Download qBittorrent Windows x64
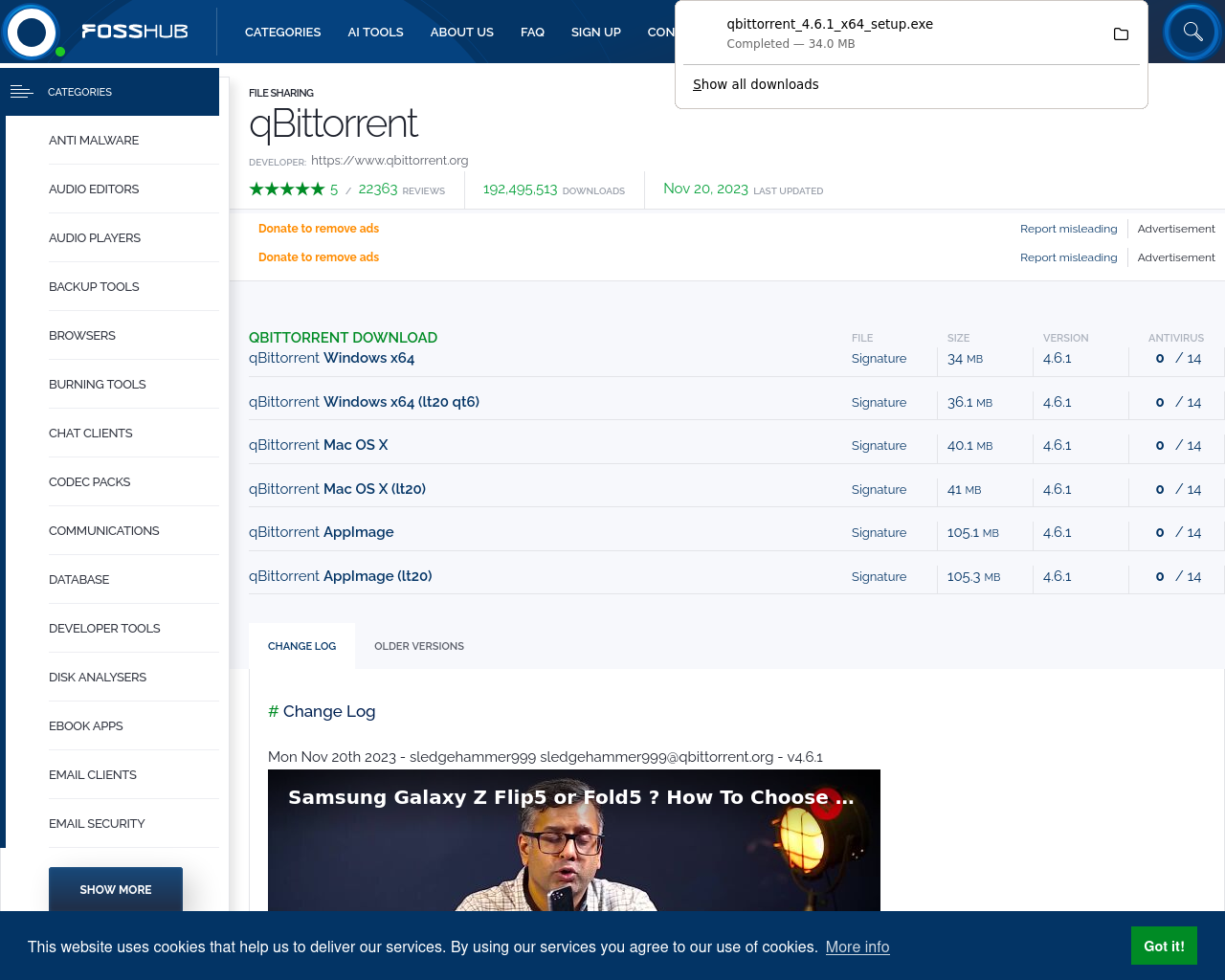 [x=331, y=358]
